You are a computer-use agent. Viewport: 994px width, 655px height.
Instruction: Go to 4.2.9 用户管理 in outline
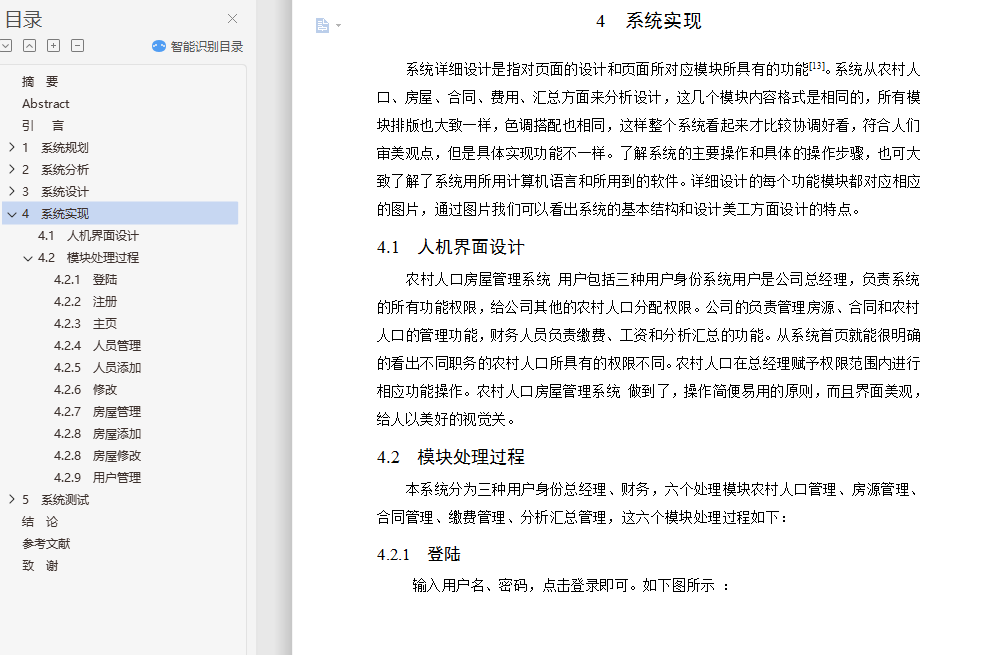tap(98, 477)
